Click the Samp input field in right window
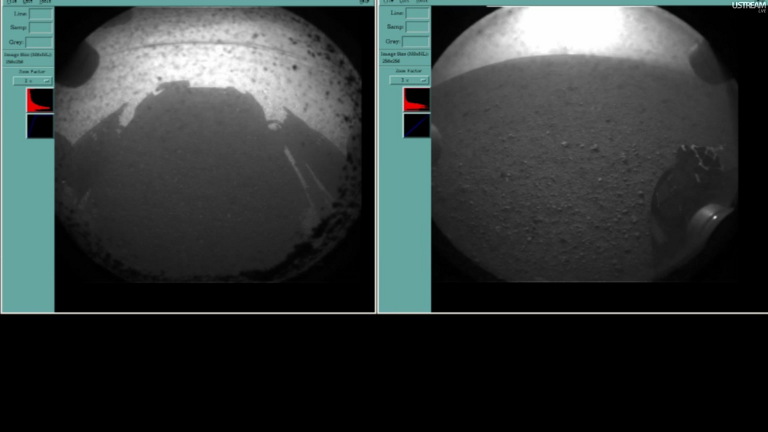The image size is (768, 432). tap(417, 27)
